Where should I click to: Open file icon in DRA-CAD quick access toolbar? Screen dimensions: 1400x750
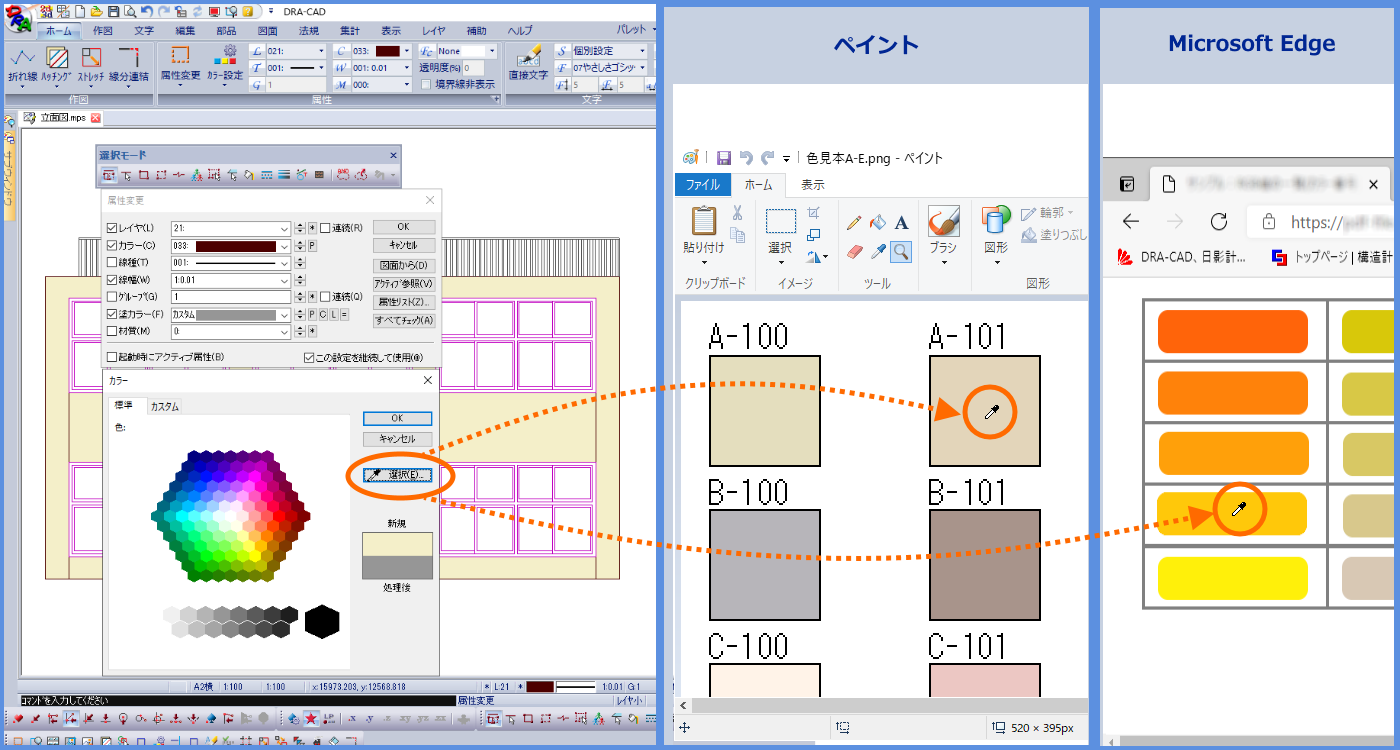click(x=96, y=11)
